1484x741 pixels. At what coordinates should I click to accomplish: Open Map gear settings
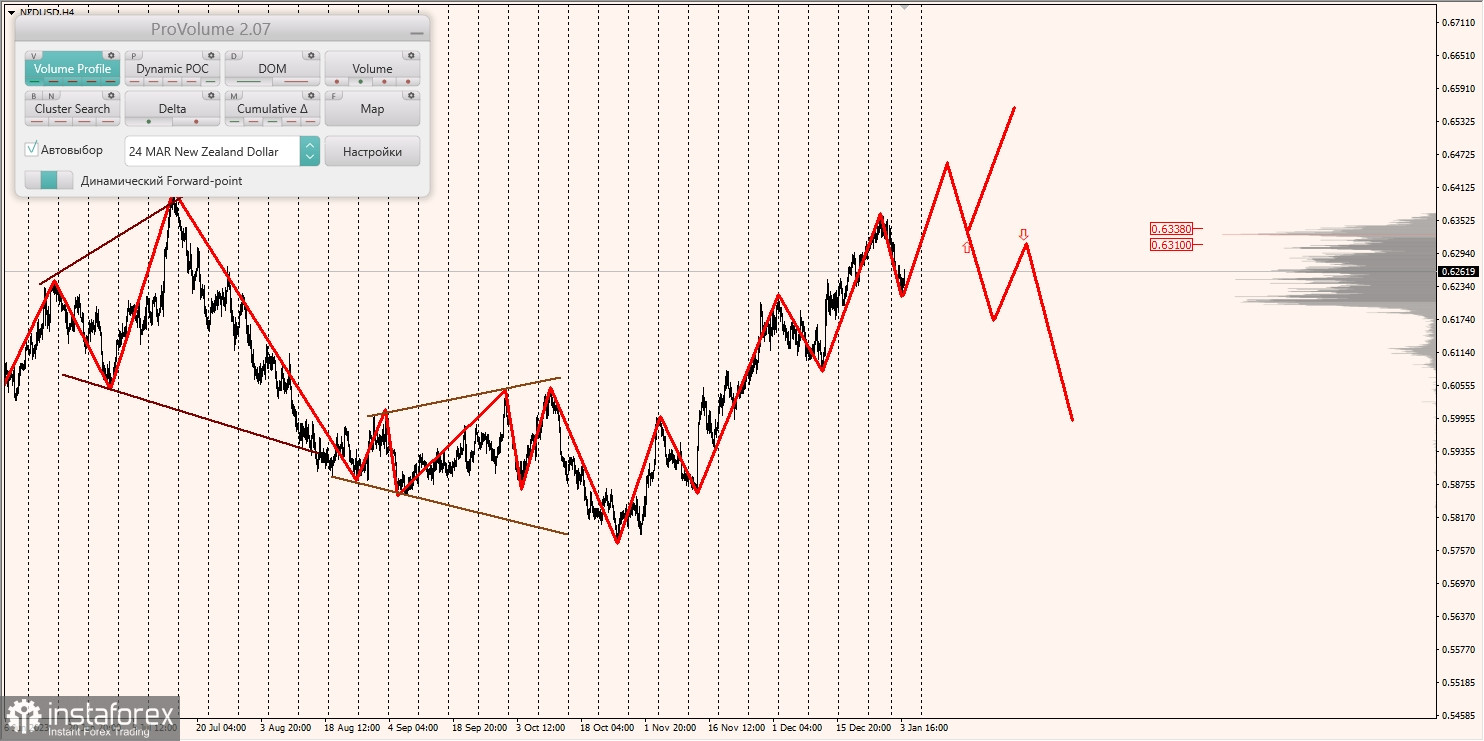(x=411, y=96)
